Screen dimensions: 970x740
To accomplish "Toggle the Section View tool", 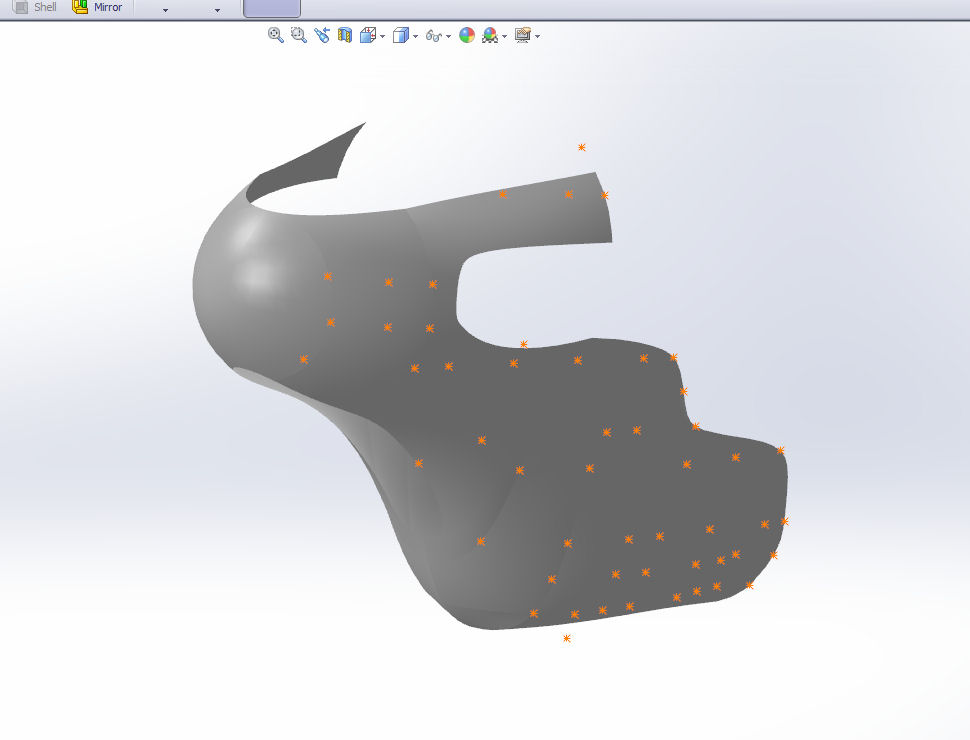I will (x=344, y=35).
